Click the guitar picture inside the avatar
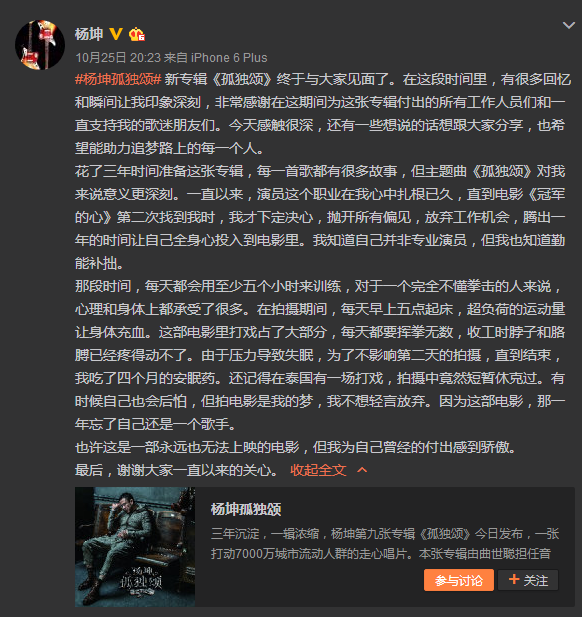This screenshot has width=582, height=617. pyautogui.click(x=38, y=45)
